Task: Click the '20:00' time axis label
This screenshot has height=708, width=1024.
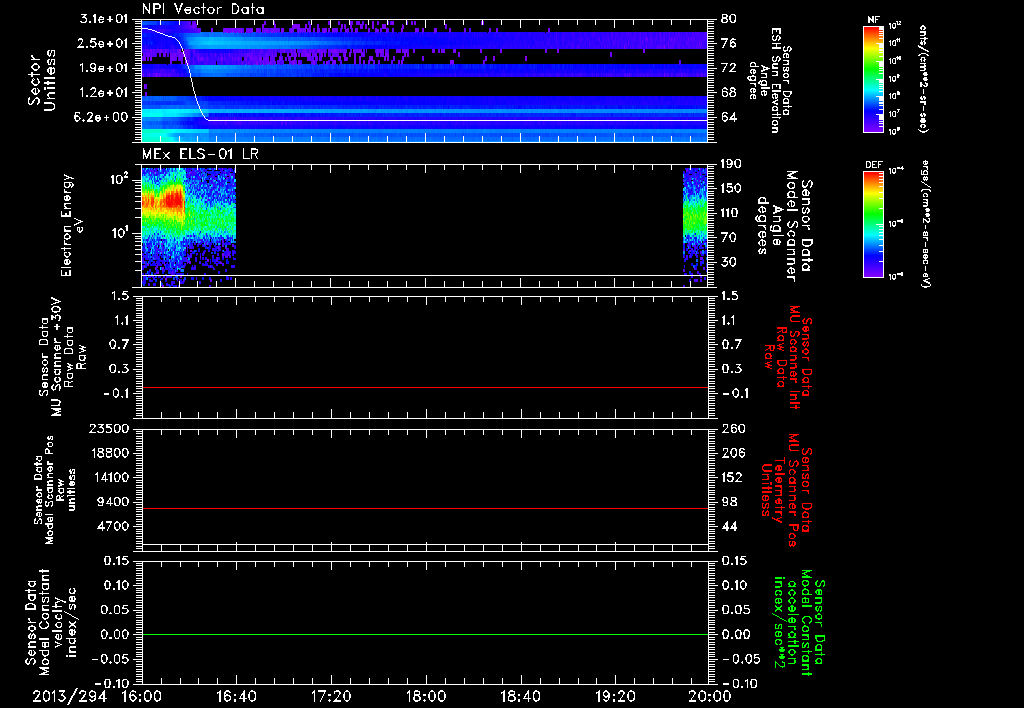Action: point(710,696)
